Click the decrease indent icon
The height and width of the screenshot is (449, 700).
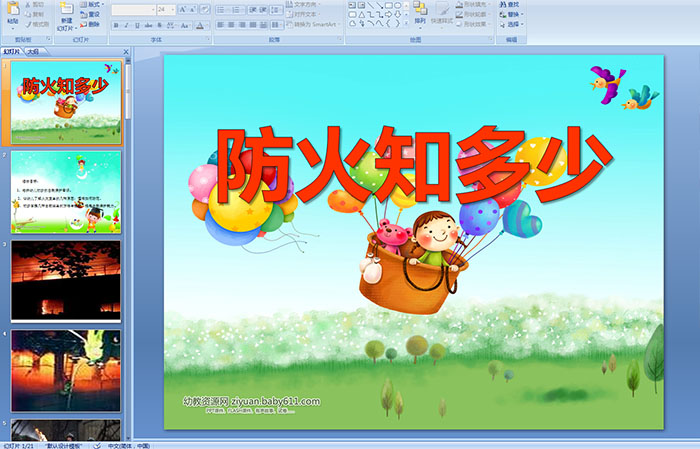[253, 10]
